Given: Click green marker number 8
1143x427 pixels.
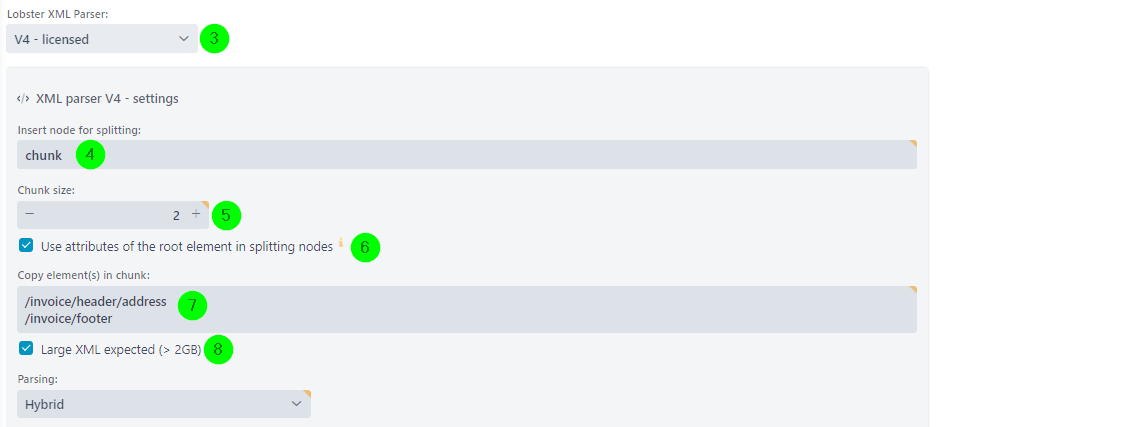Looking at the screenshot, I should coord(218,349).
